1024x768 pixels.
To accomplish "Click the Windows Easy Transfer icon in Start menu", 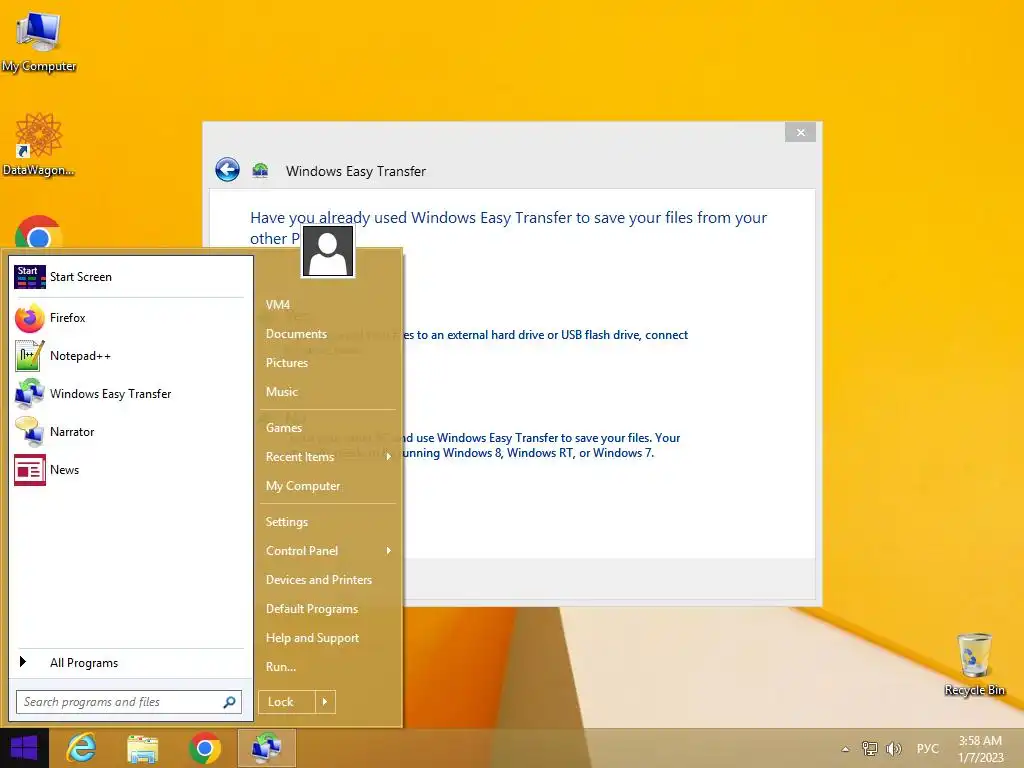I will [29, 394].
